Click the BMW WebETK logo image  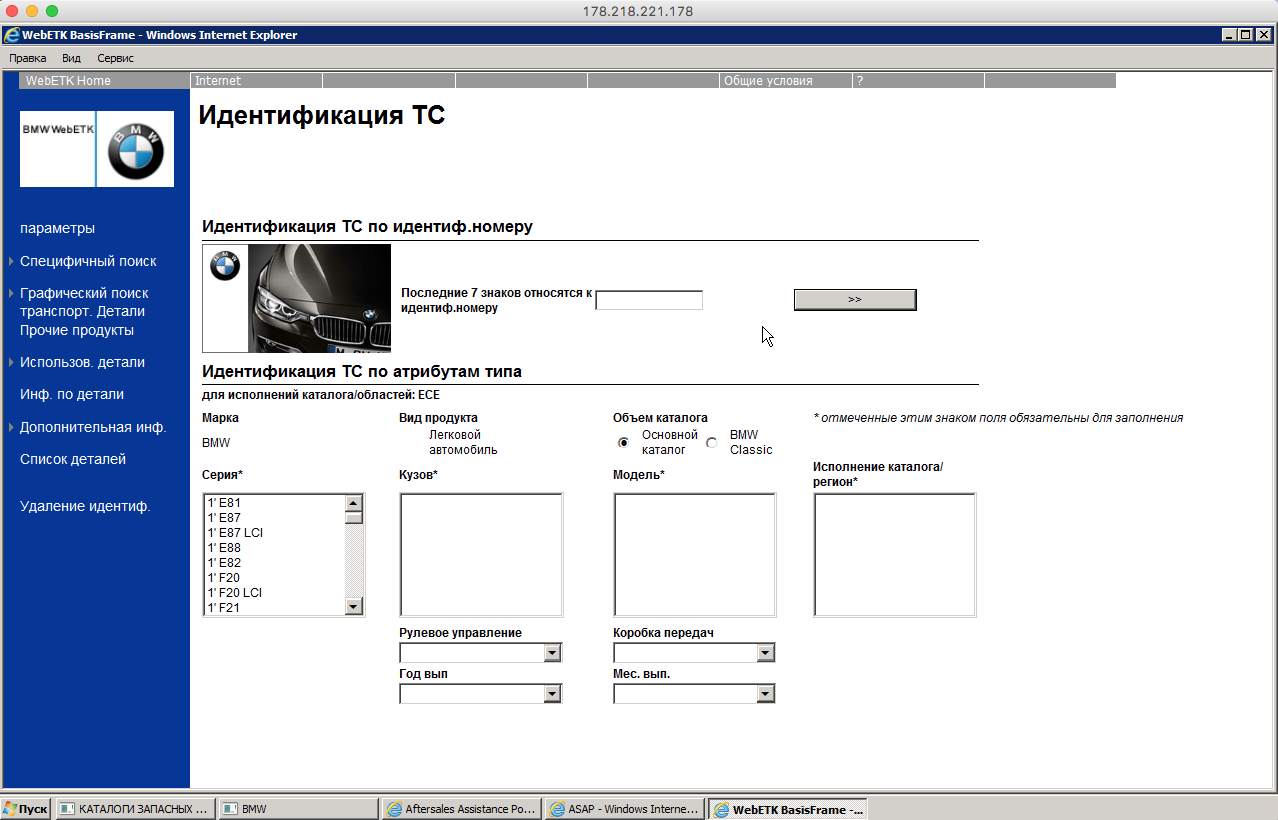tap(58, 149)
